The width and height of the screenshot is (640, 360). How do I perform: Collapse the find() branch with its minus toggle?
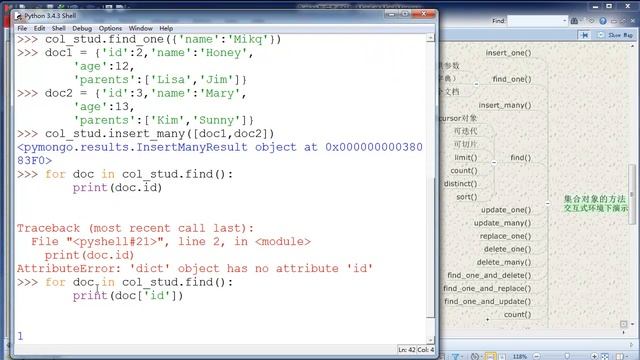[x=494, y=162]
